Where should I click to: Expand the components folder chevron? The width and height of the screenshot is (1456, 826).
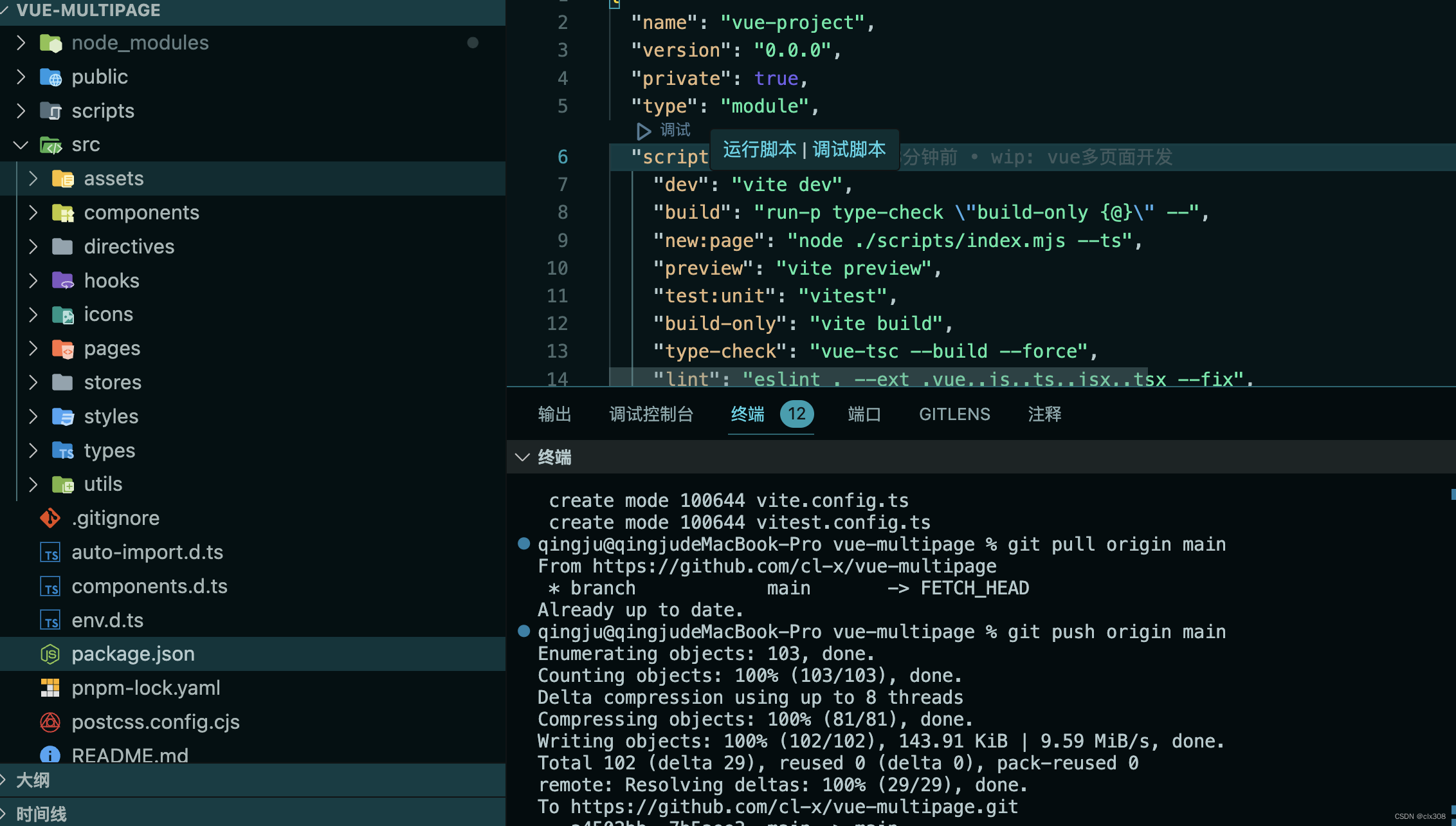[x=33, y=213]
